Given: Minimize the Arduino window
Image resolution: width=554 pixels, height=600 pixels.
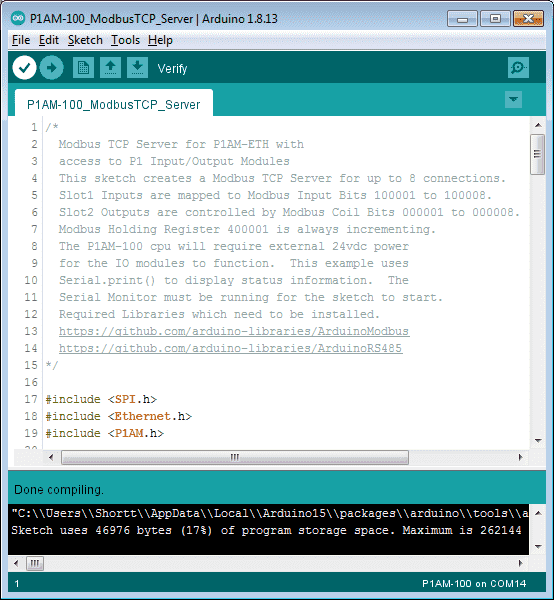Looking at the screenshot, I should pyautogui.click(x=462, y=19).
